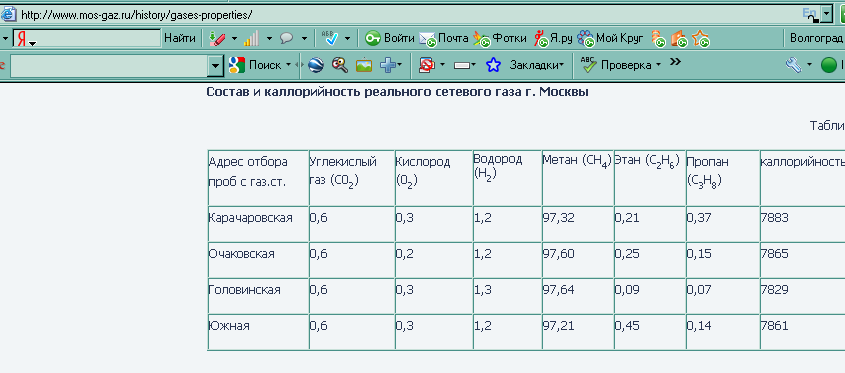Click inside the Yandex search input field
The width and height of the screenshot is (845, 373).
[x=87, y=38]
